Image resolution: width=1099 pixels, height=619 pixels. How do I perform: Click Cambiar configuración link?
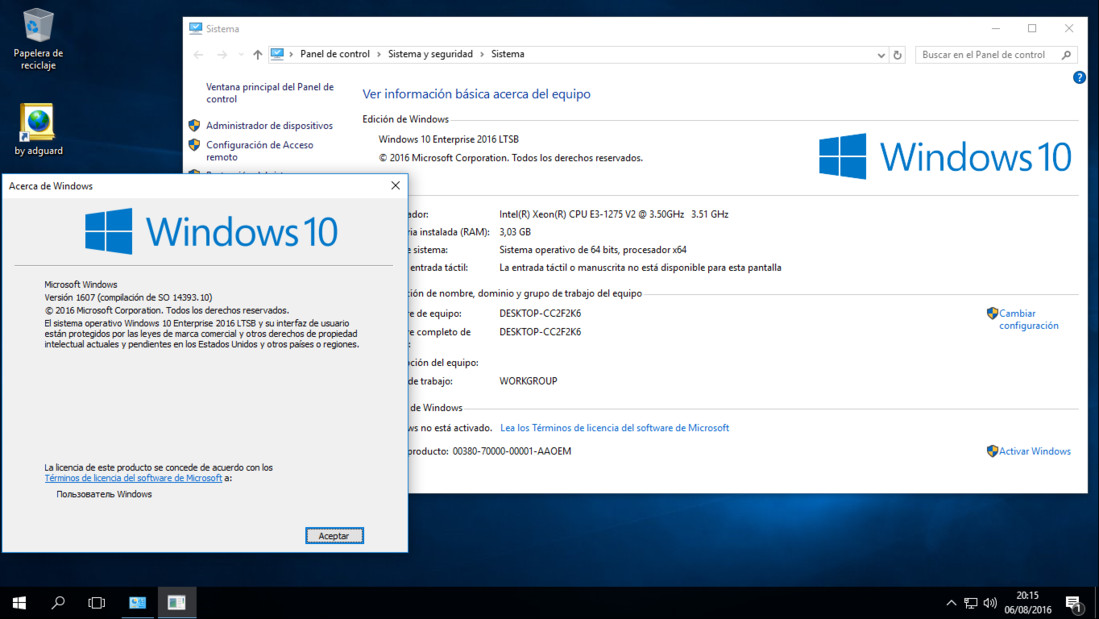tap(1028, 319)
